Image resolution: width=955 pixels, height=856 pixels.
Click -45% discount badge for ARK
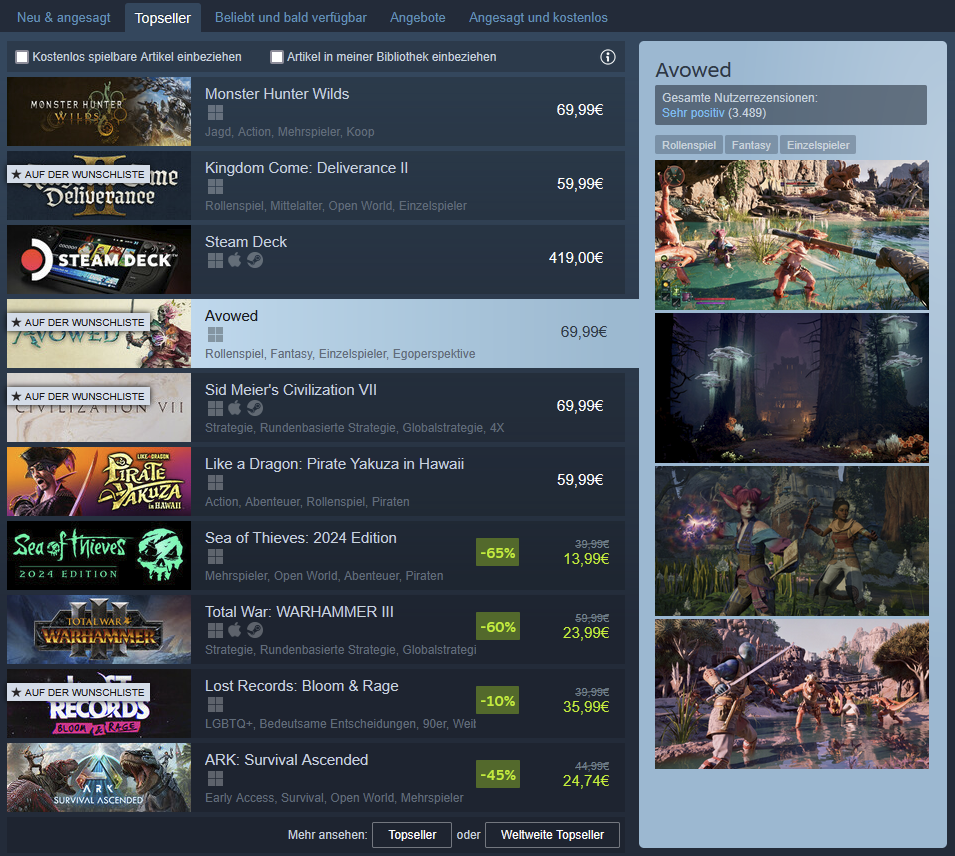point(498,774)
